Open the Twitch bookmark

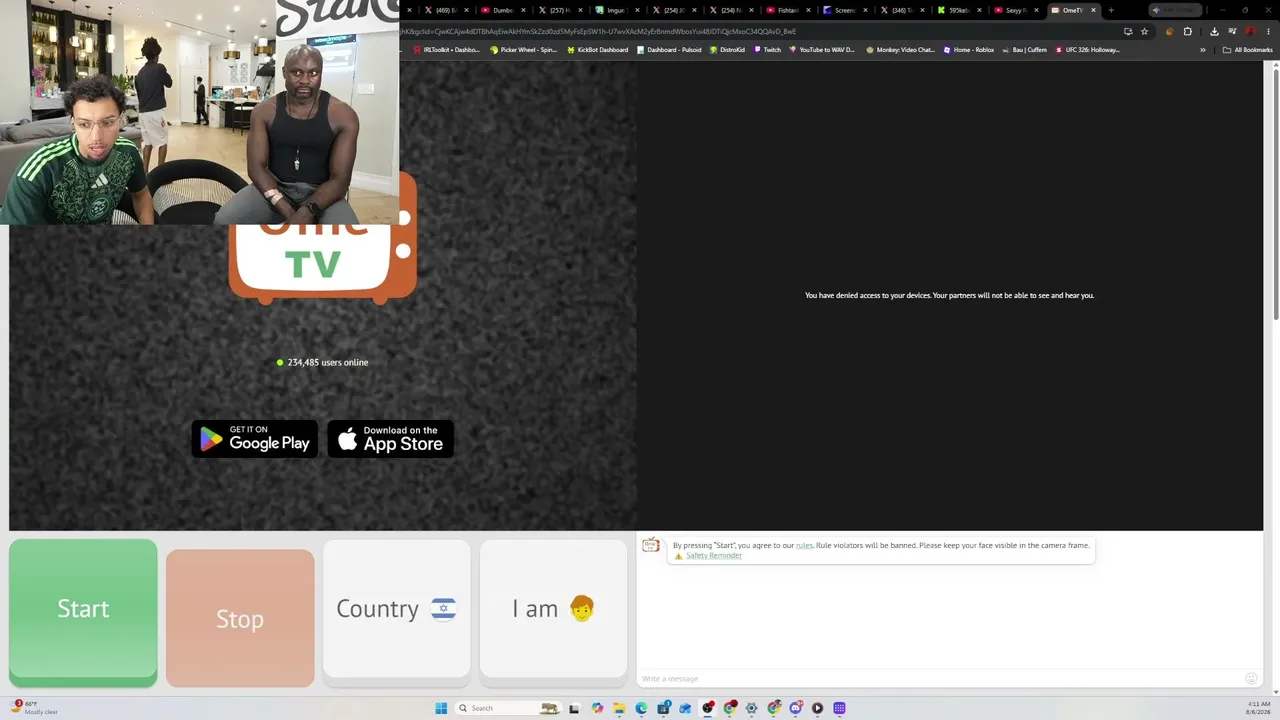tap(767, 50)
